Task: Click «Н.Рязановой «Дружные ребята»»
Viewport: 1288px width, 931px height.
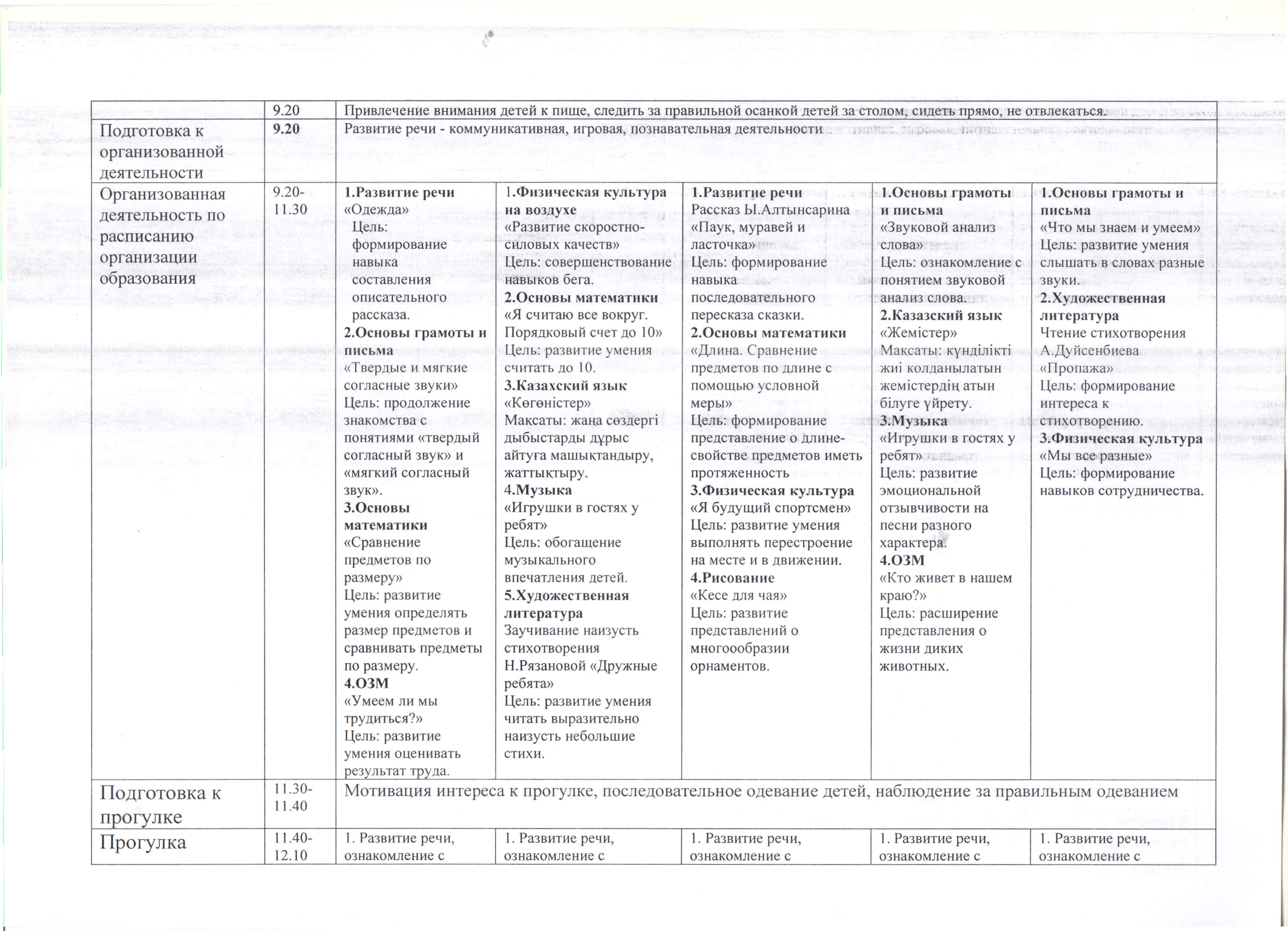Action: [580, 674]
